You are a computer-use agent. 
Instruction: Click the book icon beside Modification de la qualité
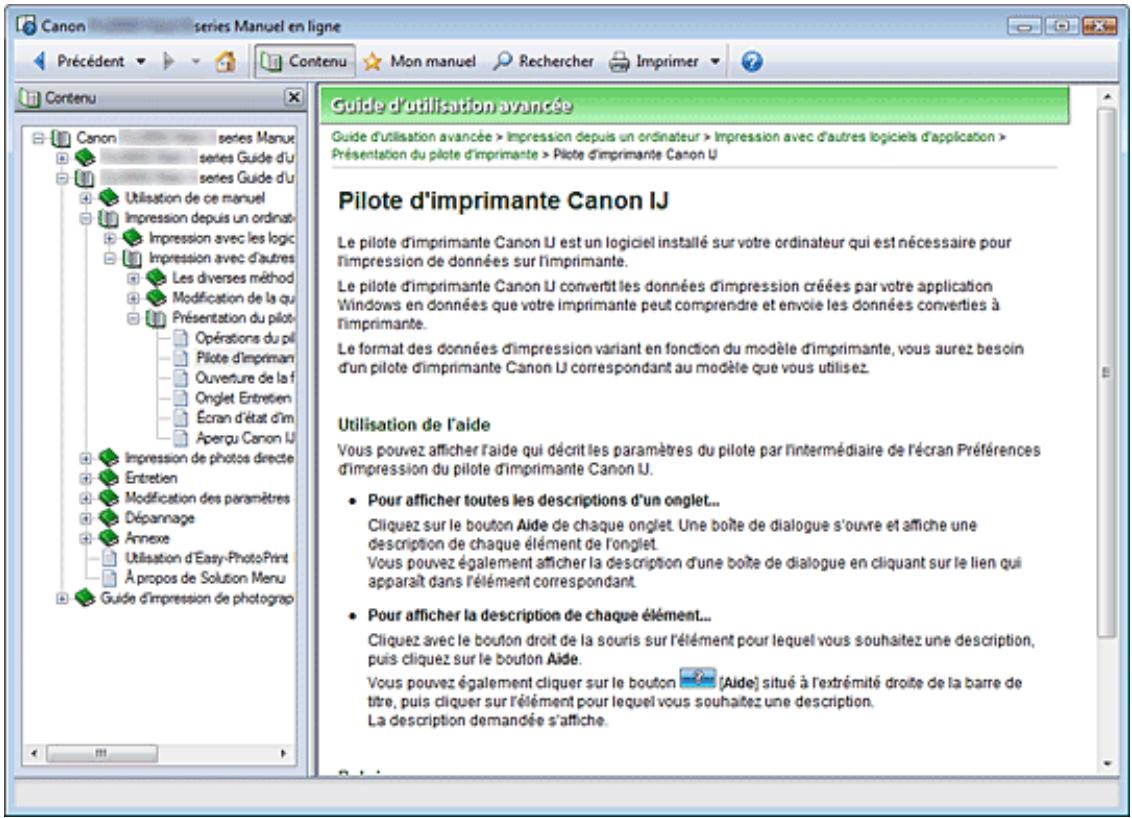click(x=156, y=297)
